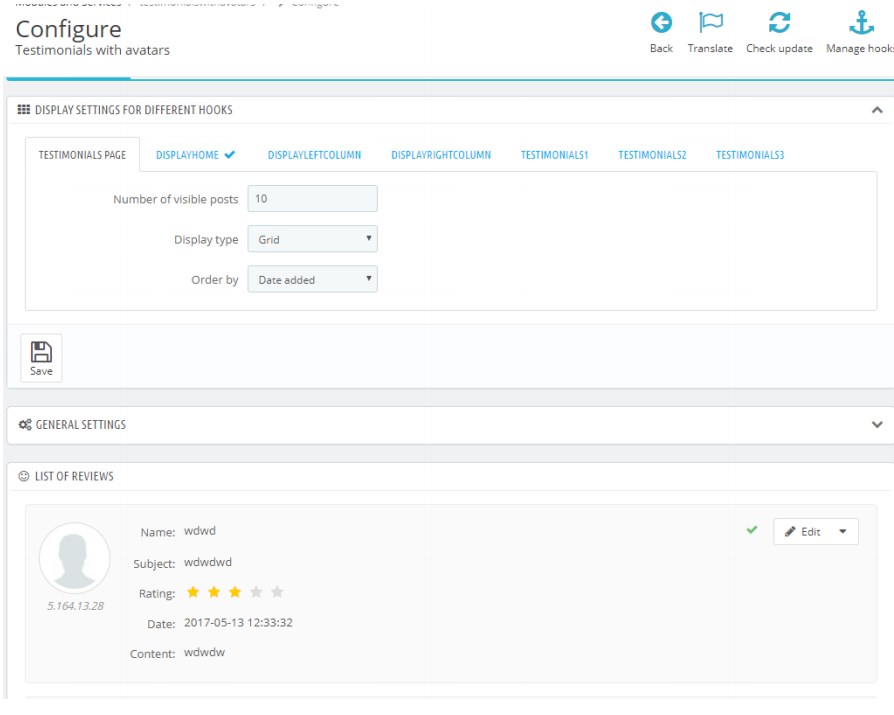Click the smiley icon beside List of Reviews
The width and height of the screenshot is (894, 715).
point(23,476)
